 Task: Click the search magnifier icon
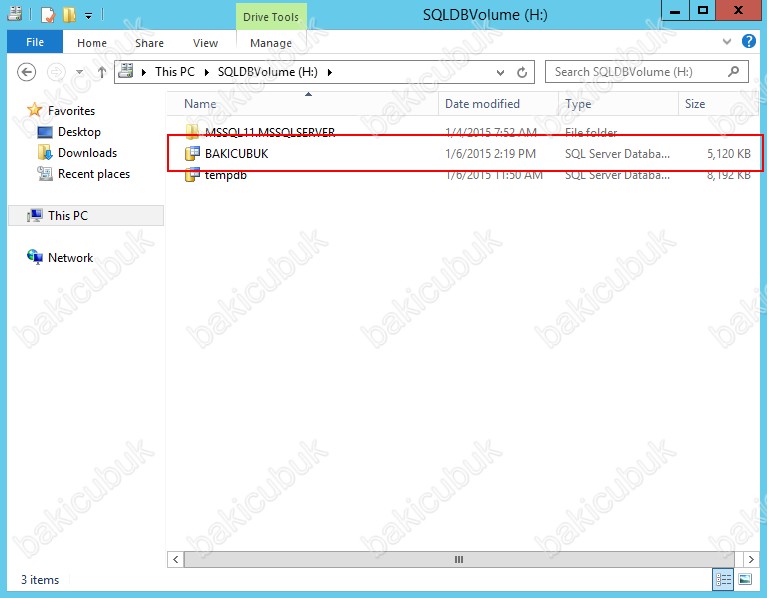tap(733, 72)
